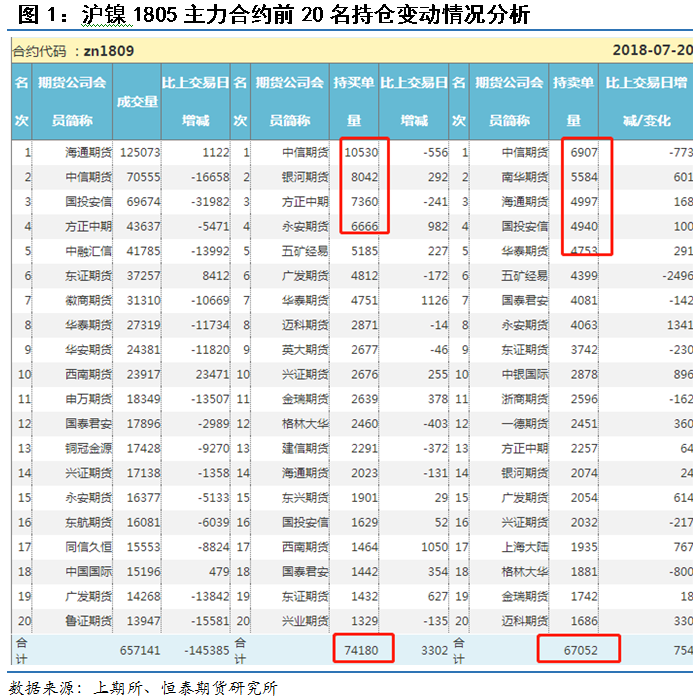Click 东兴期货 in row 15

coord(305,498)
